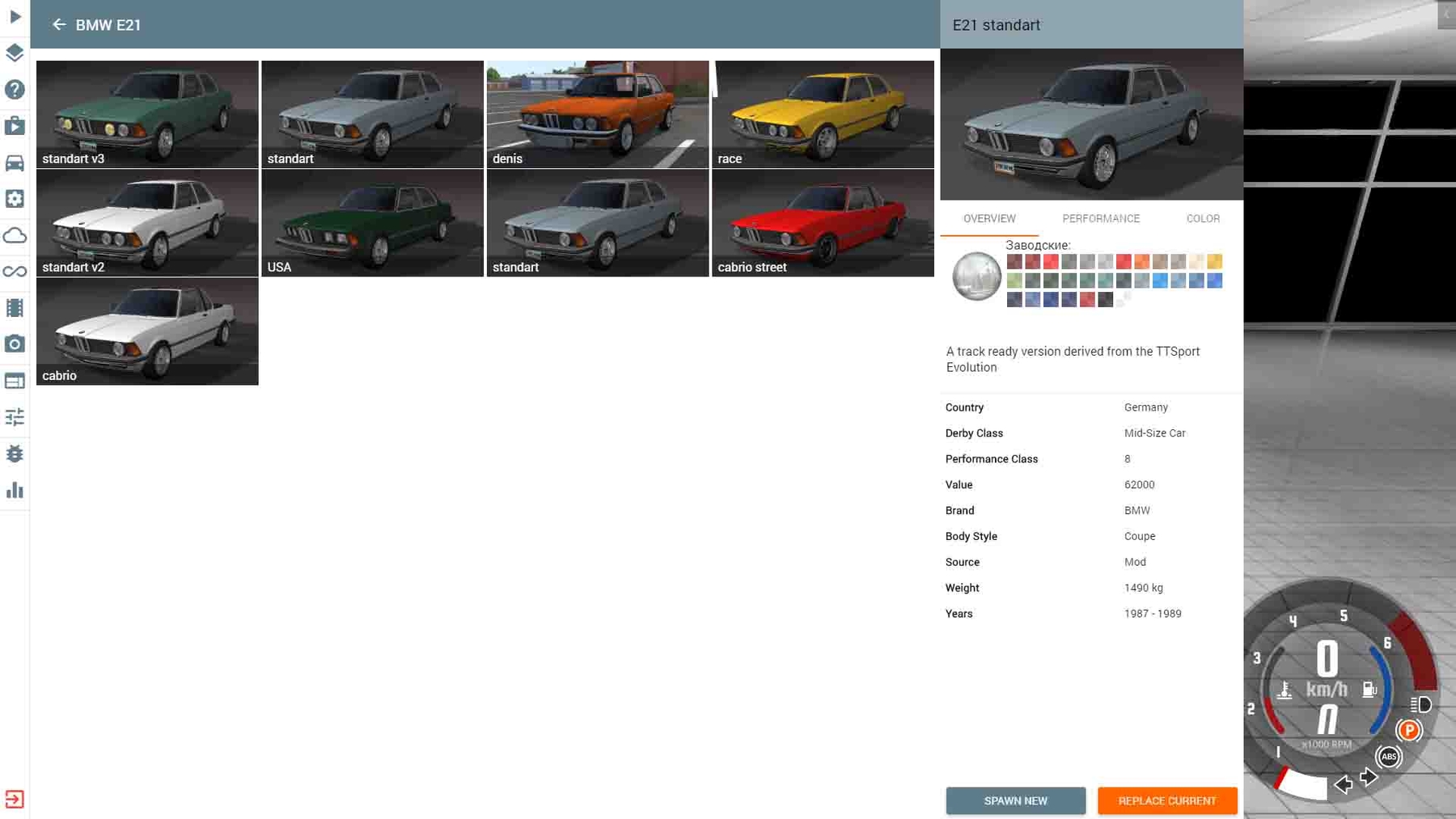The image size is (1456, 819).
Task: Open the Environment cloud icon
Action: click(15, 235)
